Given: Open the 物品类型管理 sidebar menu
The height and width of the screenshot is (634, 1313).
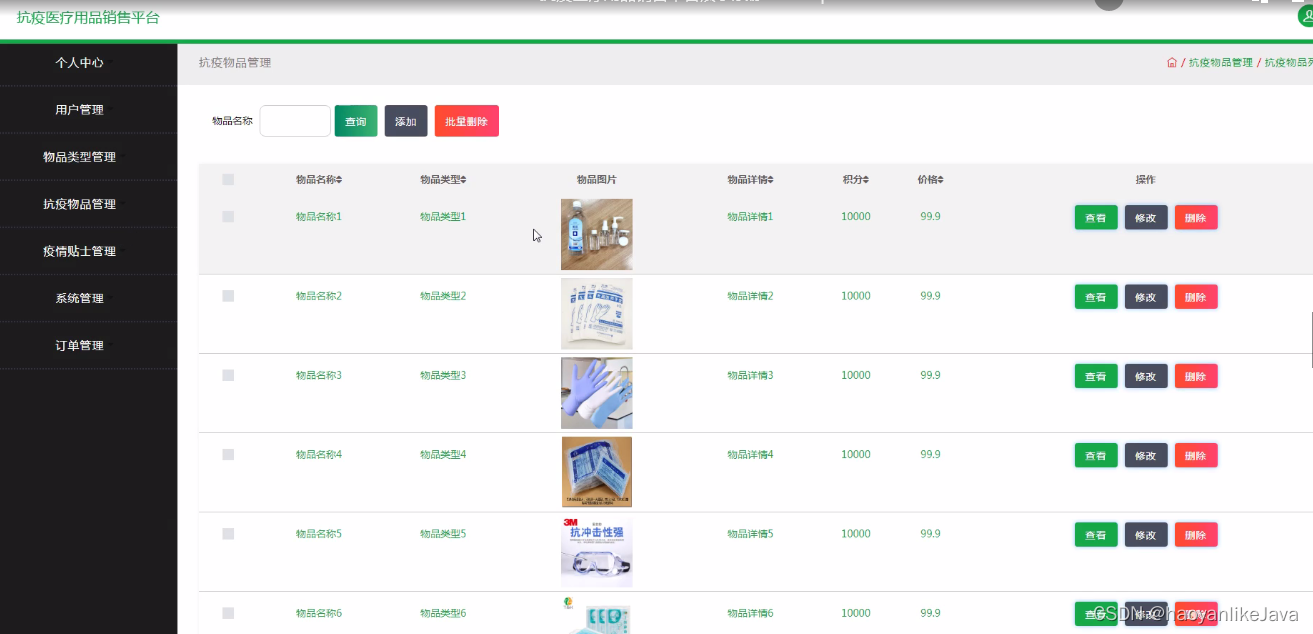Looking at the screenshot, I should coord(80,157).
